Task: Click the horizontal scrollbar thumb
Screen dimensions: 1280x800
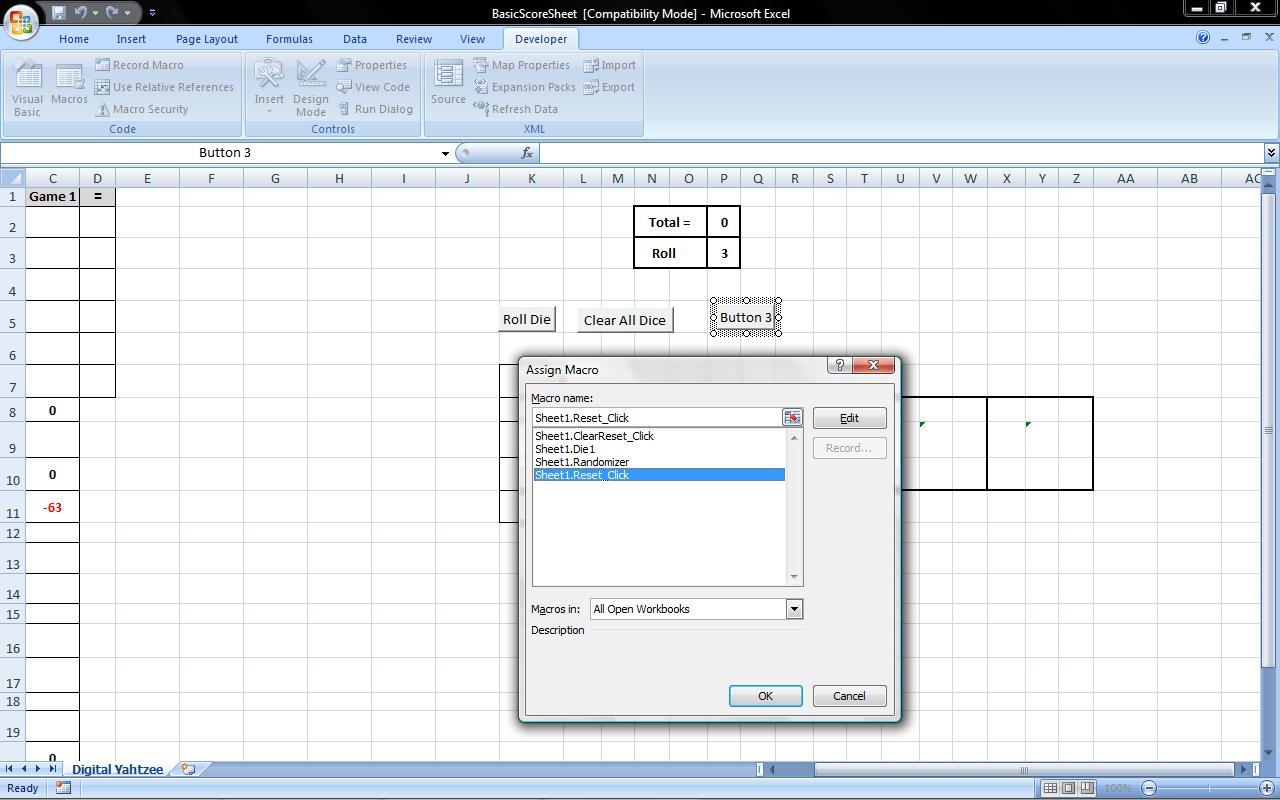Action: [1023, 769]
